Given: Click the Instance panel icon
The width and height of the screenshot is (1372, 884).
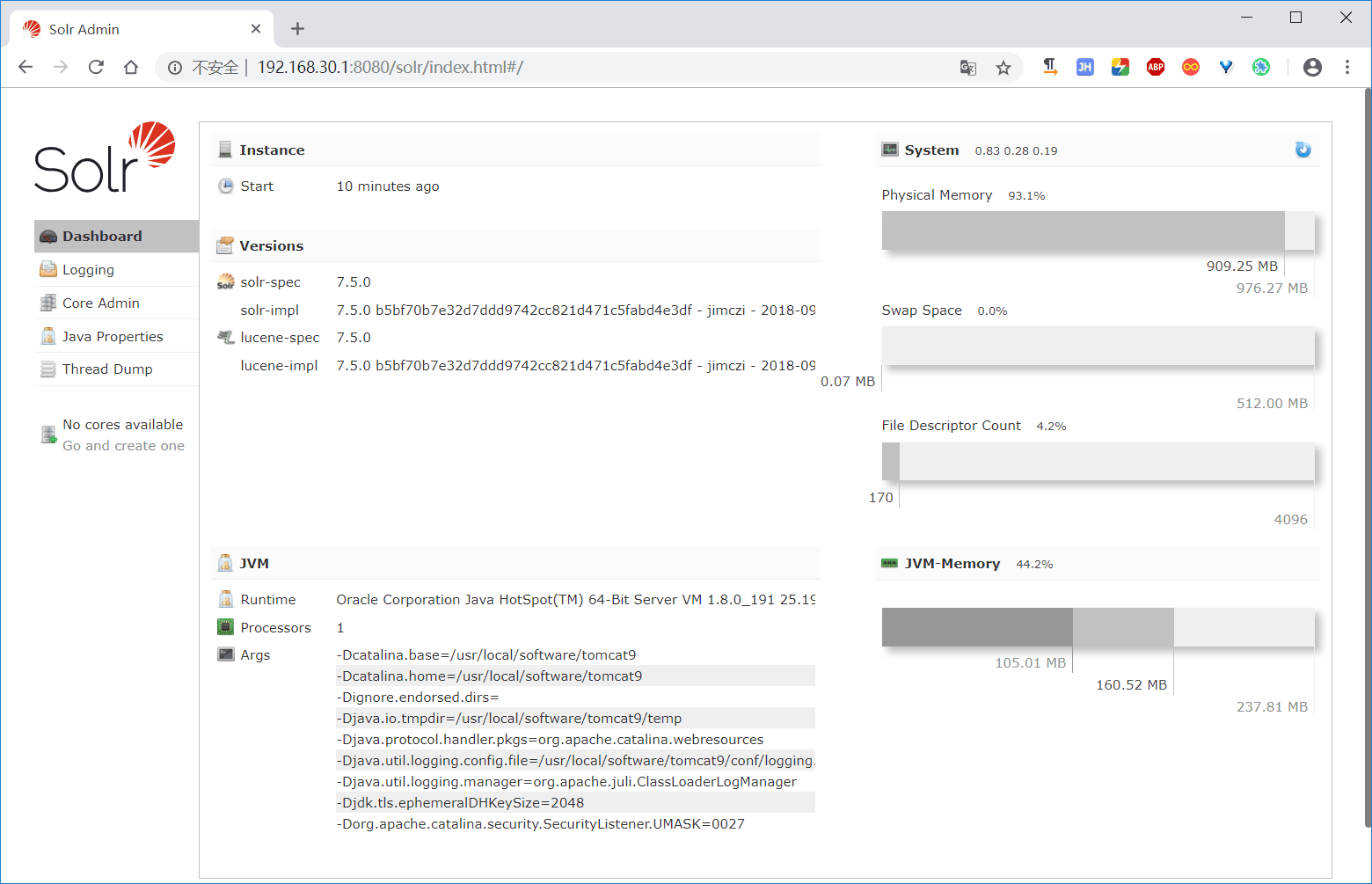Looking at the screenshot, I should click(x=225, y=149).
